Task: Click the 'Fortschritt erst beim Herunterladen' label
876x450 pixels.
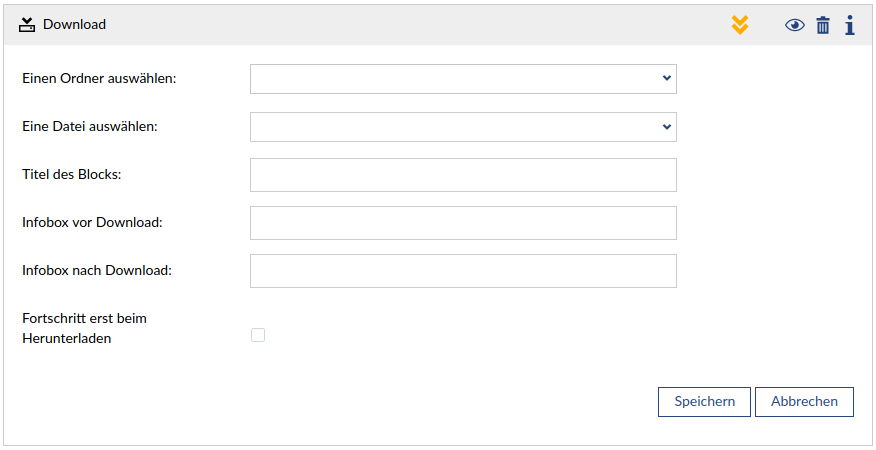Action: click(84, 328)
